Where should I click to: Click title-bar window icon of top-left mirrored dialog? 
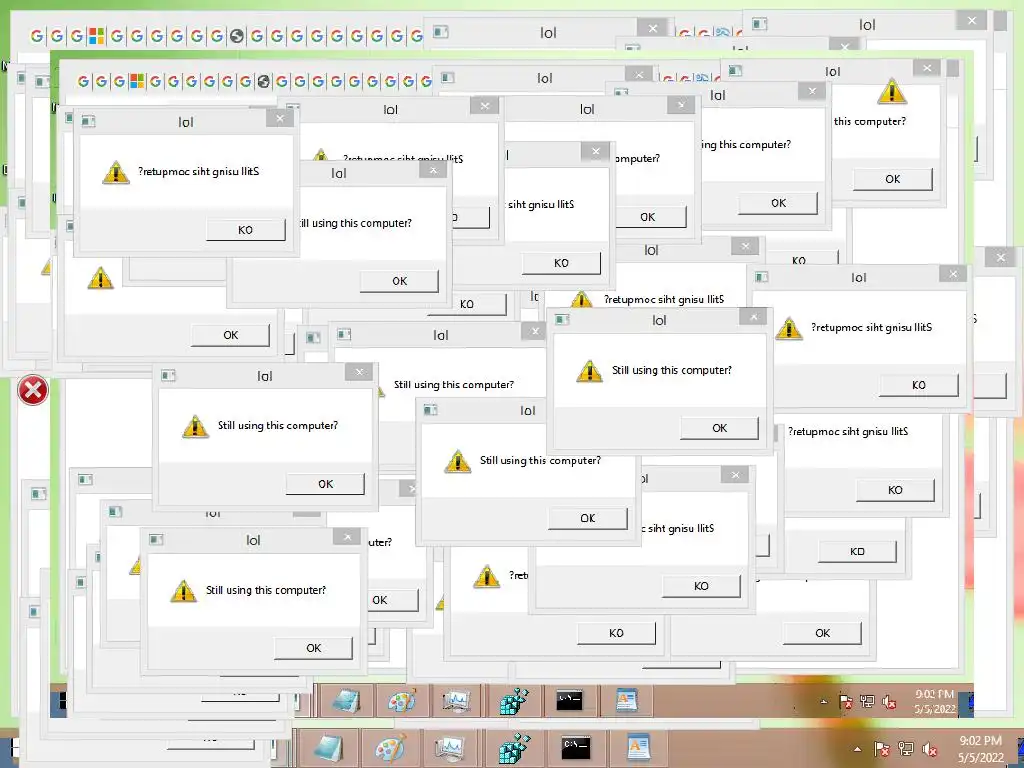tap(88, 121)
